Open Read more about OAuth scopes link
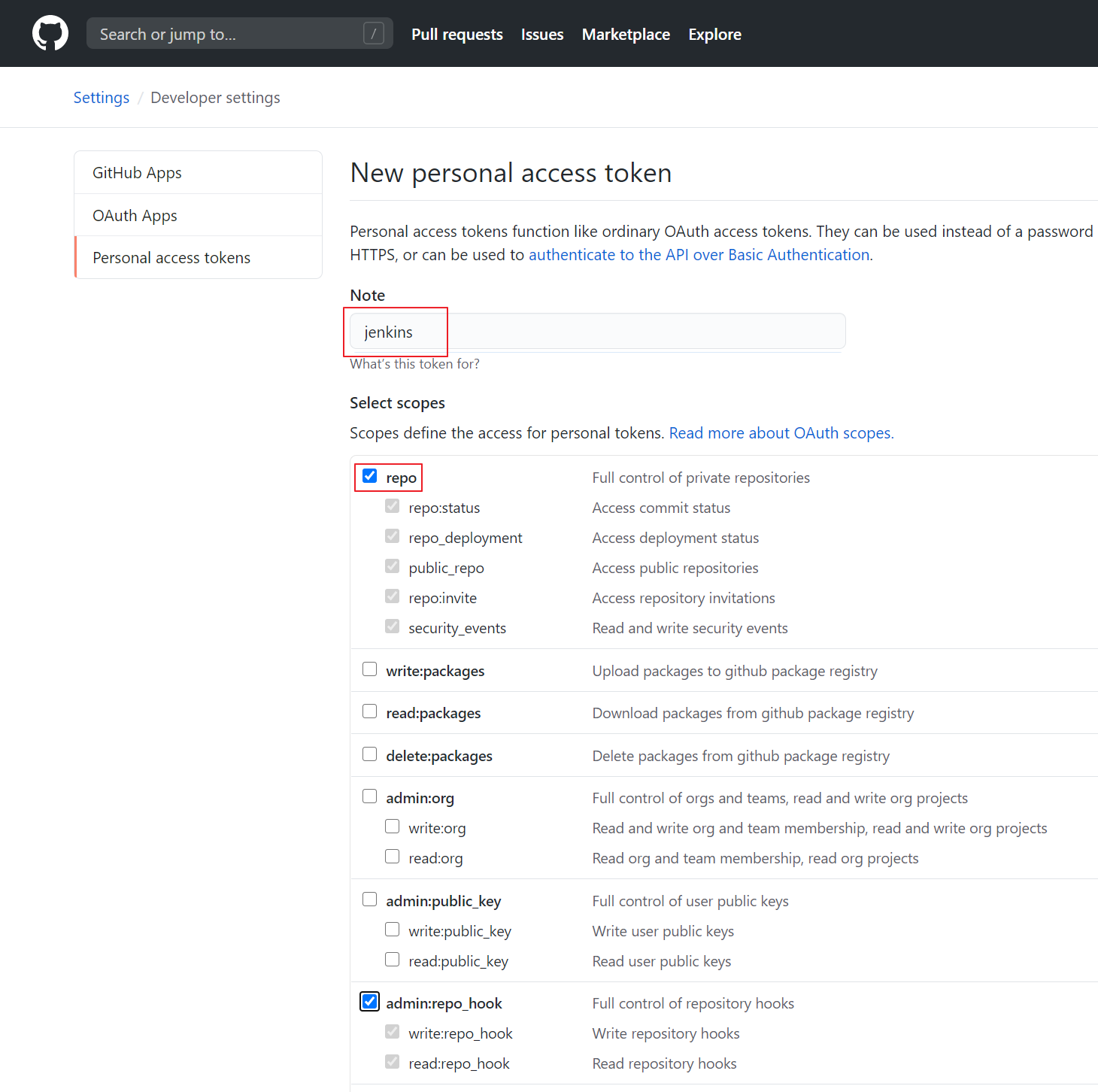 click(781, 433)
